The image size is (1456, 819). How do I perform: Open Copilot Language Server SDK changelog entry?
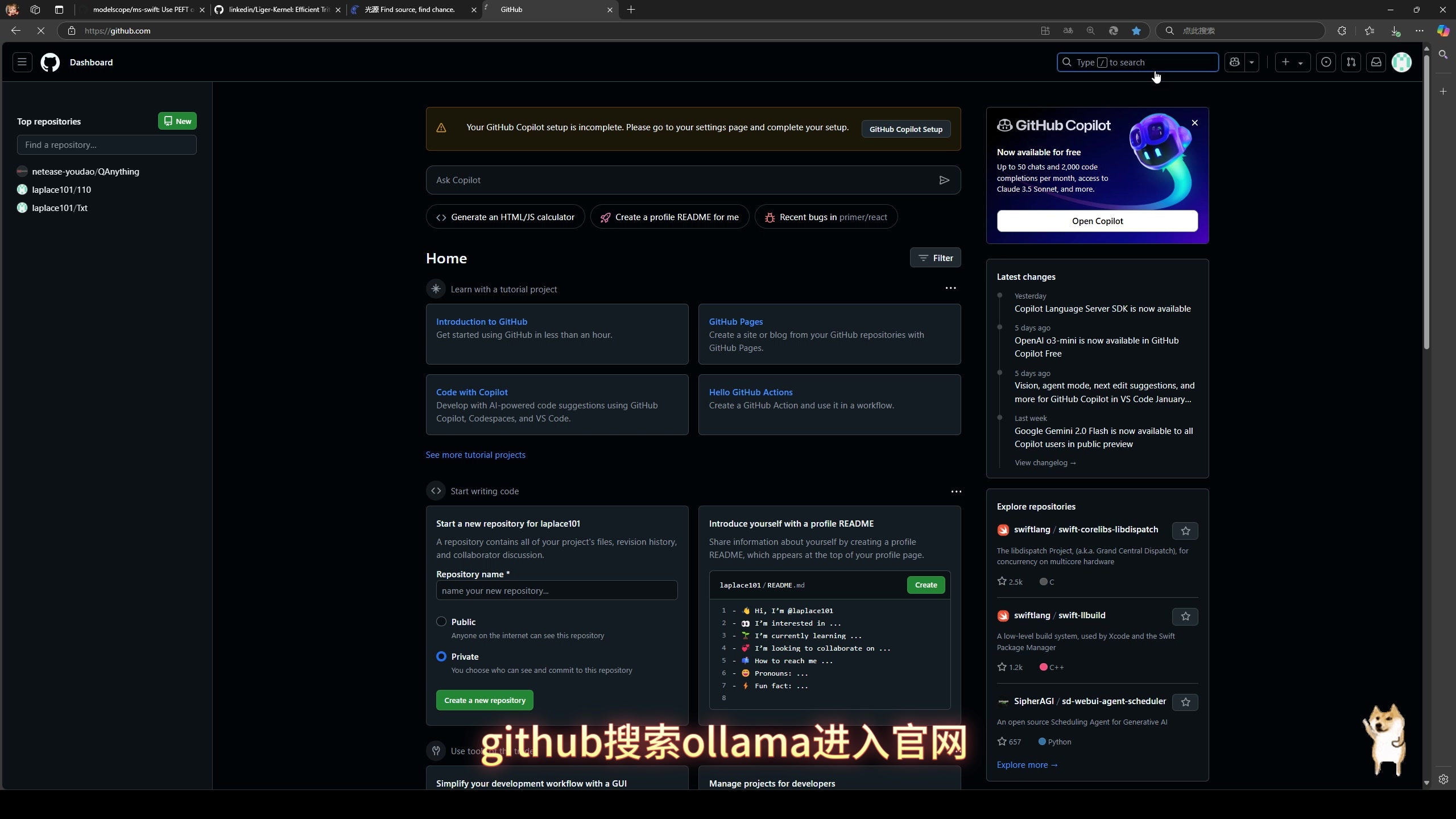1102,308
